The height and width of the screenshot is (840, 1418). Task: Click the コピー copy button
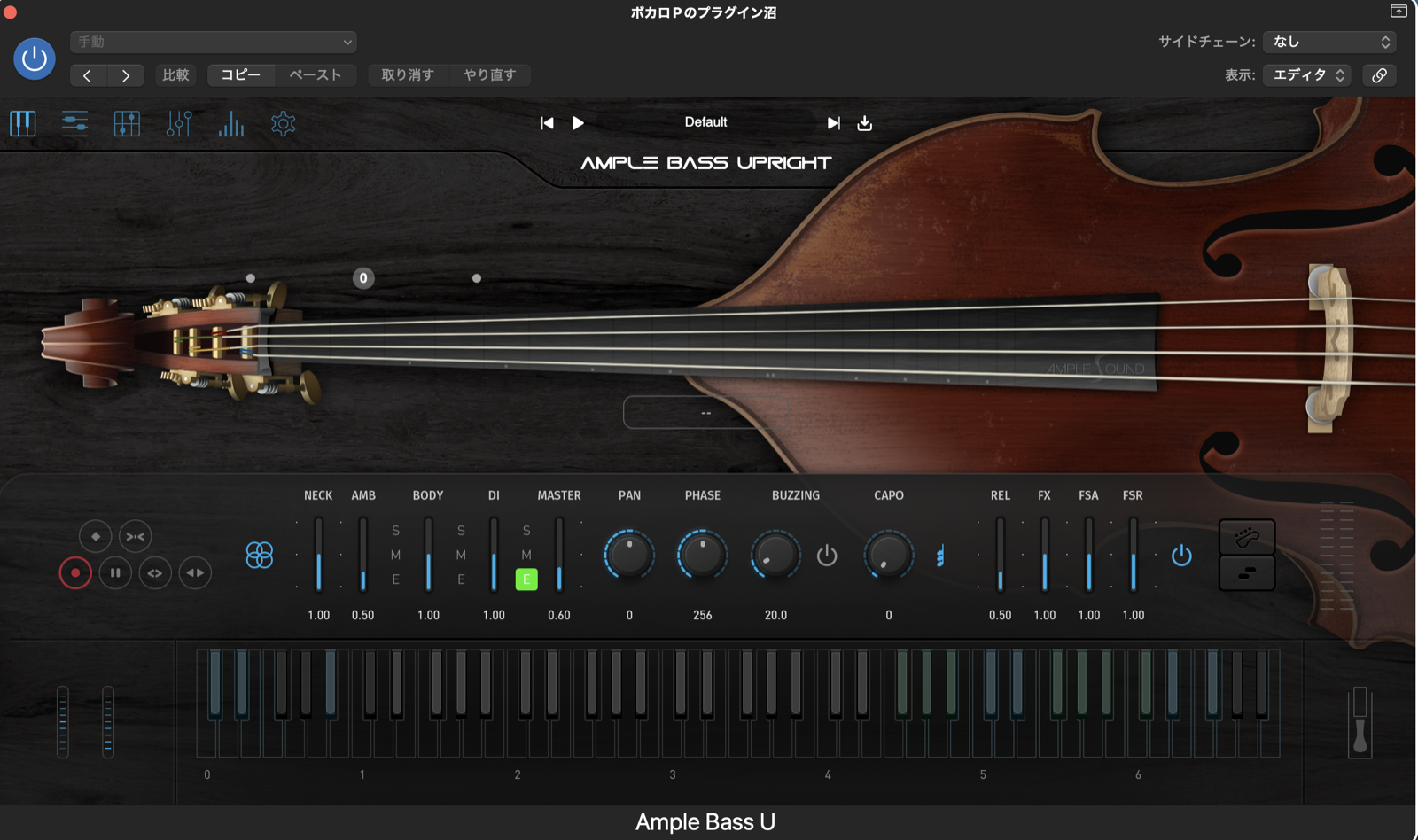point(240,75)
